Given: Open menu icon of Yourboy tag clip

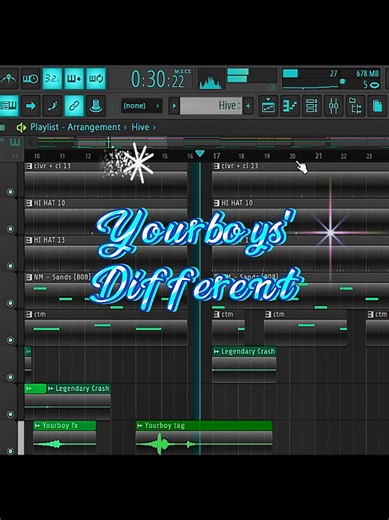Looking at the screenshot, I should (x=140, y=426).
